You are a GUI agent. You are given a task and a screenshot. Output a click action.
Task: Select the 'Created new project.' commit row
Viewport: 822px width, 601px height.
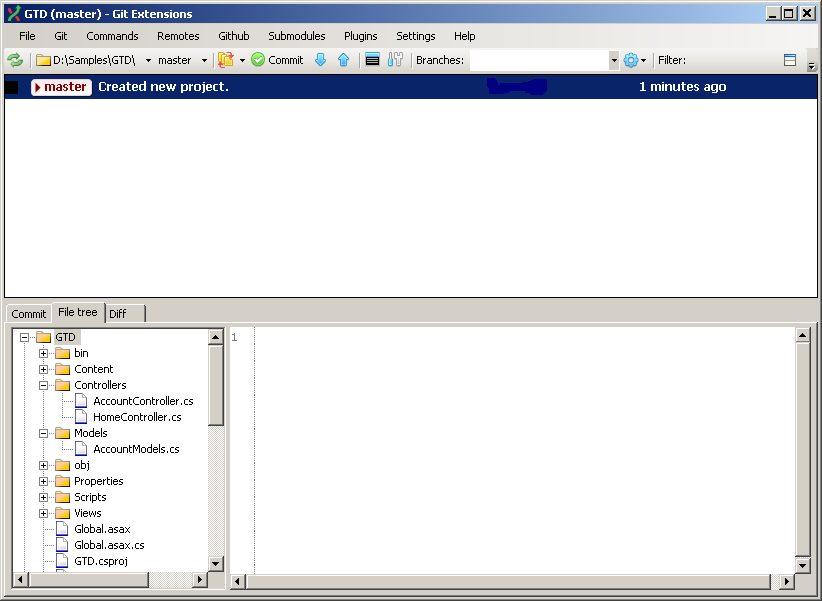(x=411, y=87)
